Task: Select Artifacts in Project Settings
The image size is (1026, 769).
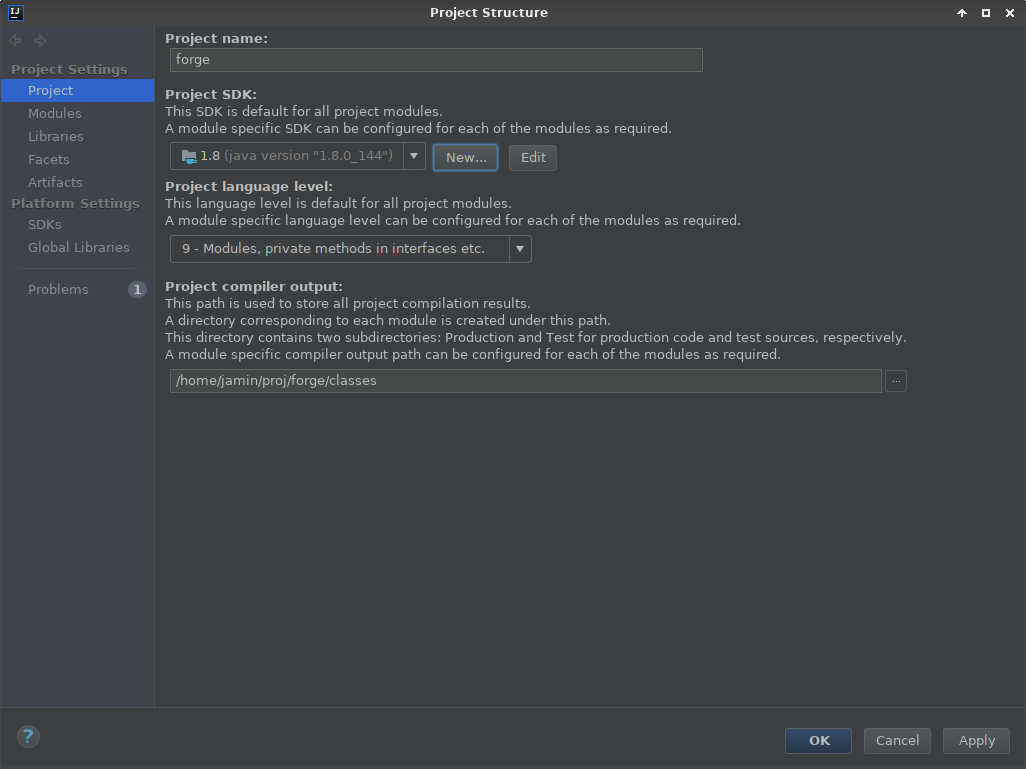Action: click(x=55, y=183)
